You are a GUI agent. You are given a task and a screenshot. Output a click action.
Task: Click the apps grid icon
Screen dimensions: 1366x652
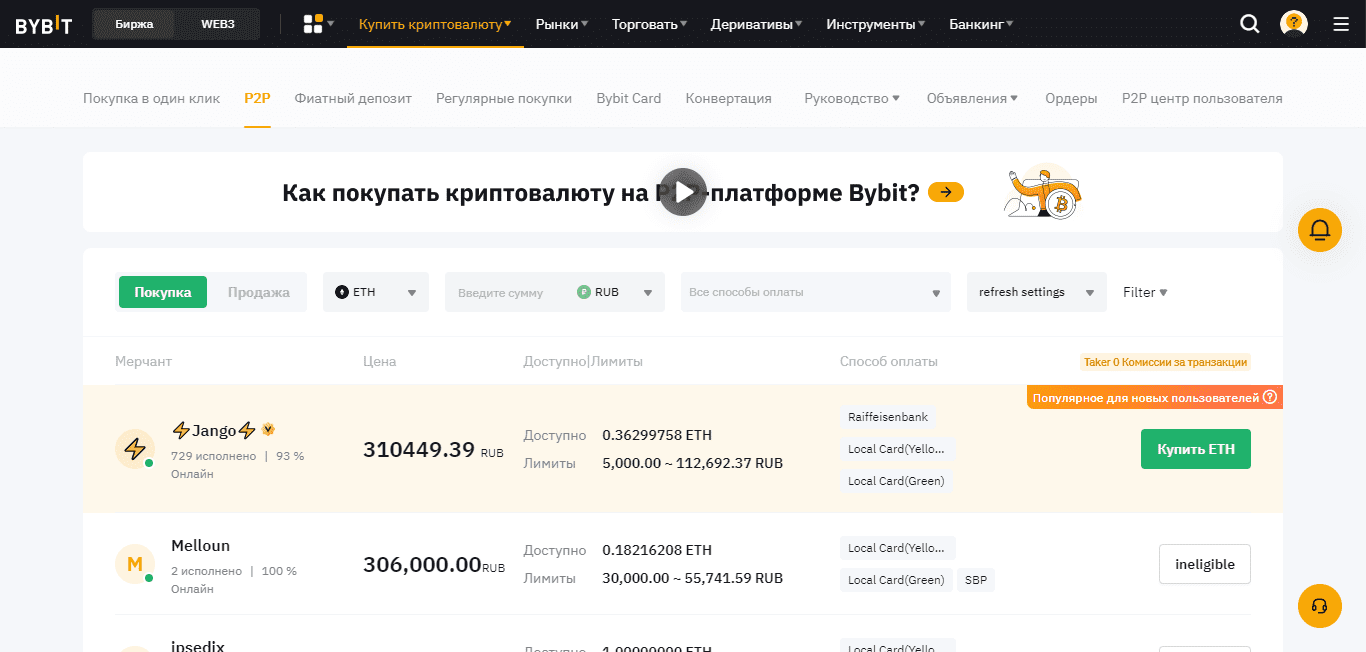pos(313,24)
